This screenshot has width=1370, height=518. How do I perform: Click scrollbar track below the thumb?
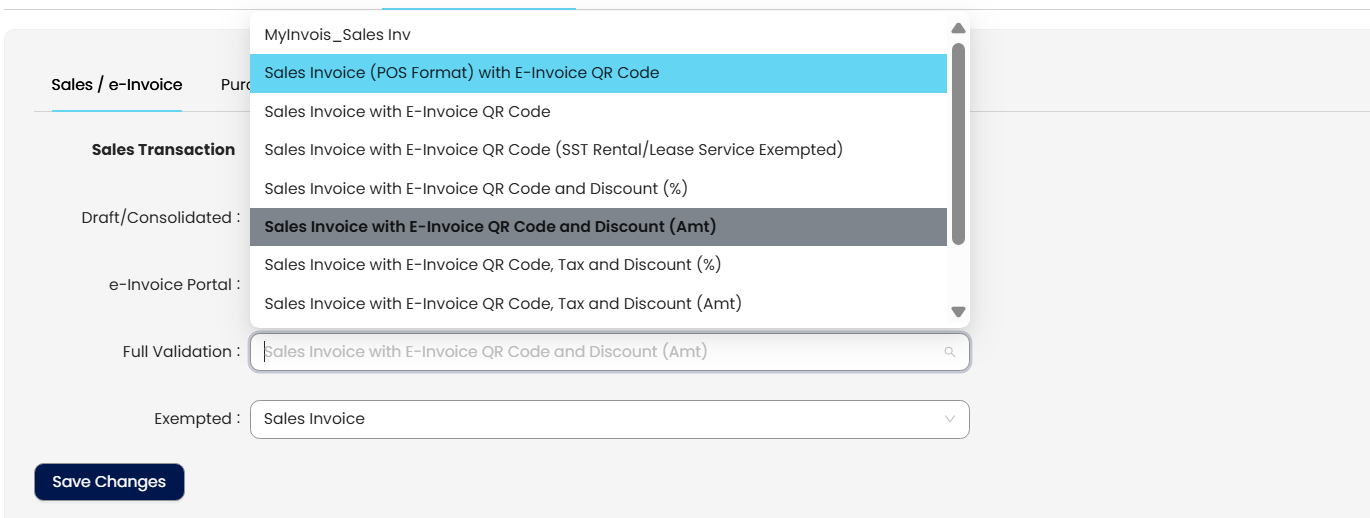[958, 275]
